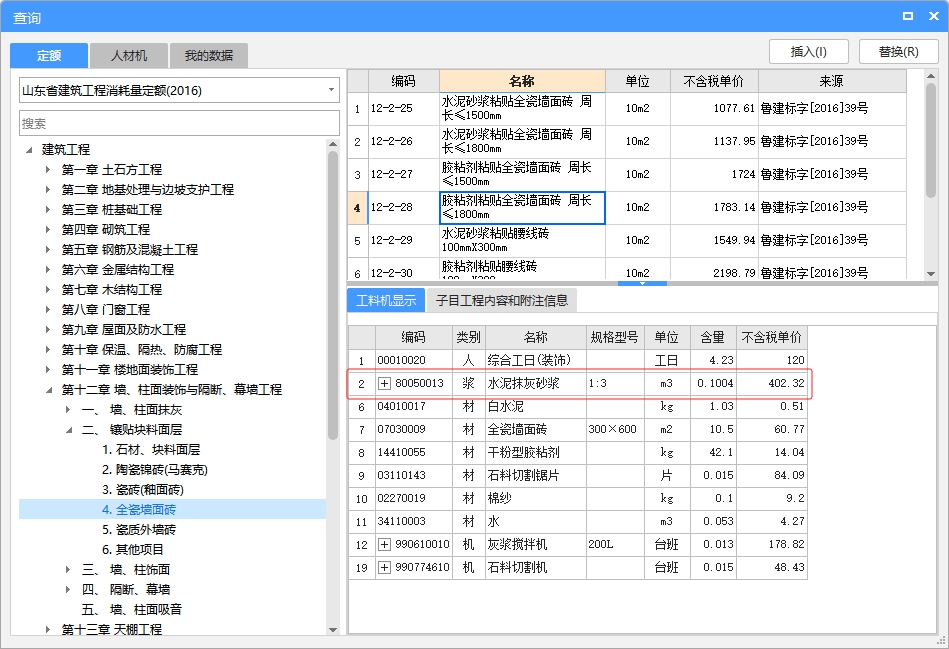The width and height of the screenshot is (949, 649).
Task: Expand 第八章 门窗工程
Action: [x=48, y=309]
